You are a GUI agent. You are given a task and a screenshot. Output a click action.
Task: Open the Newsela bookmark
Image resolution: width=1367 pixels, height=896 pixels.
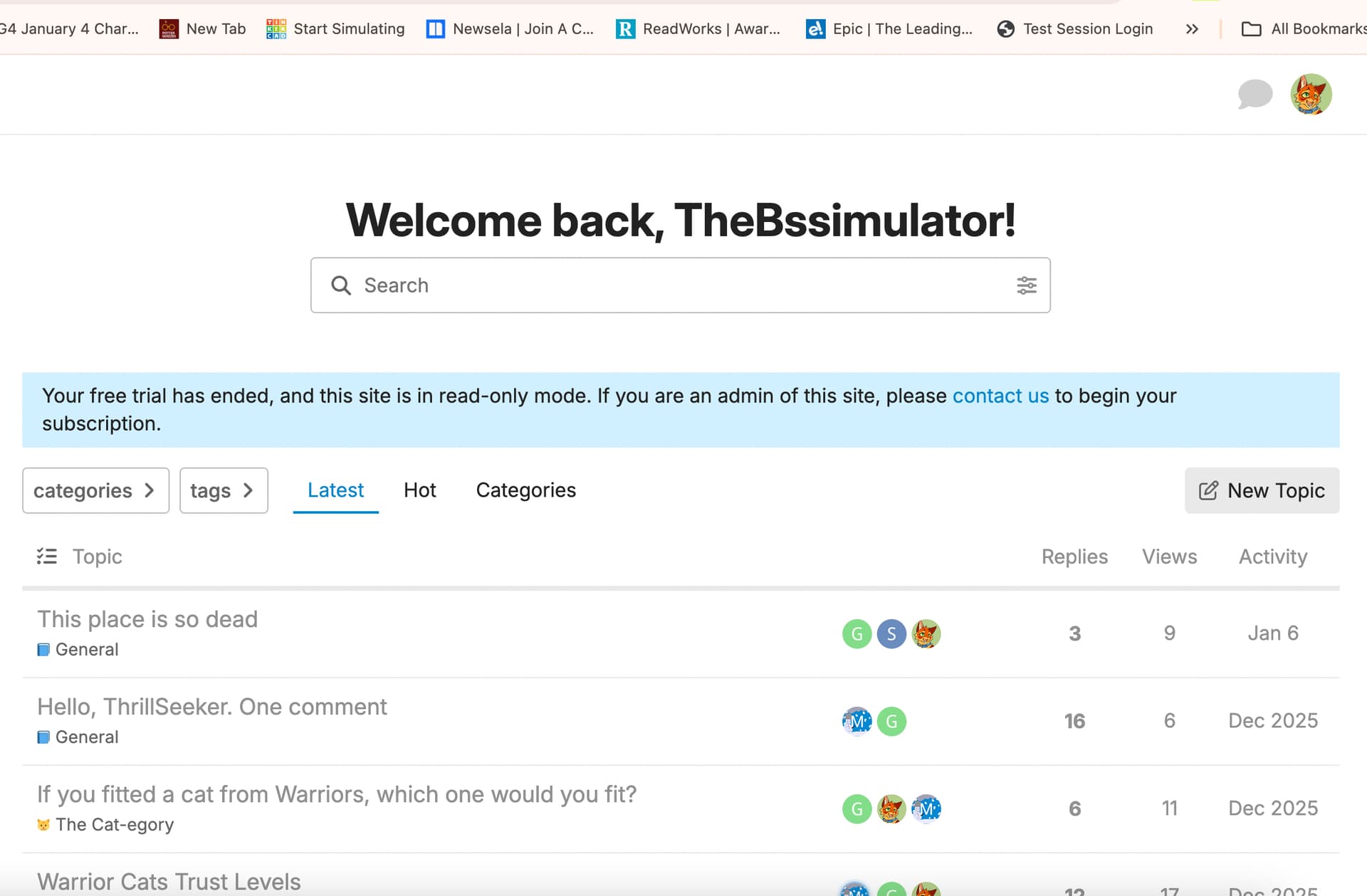coord(510,28)
